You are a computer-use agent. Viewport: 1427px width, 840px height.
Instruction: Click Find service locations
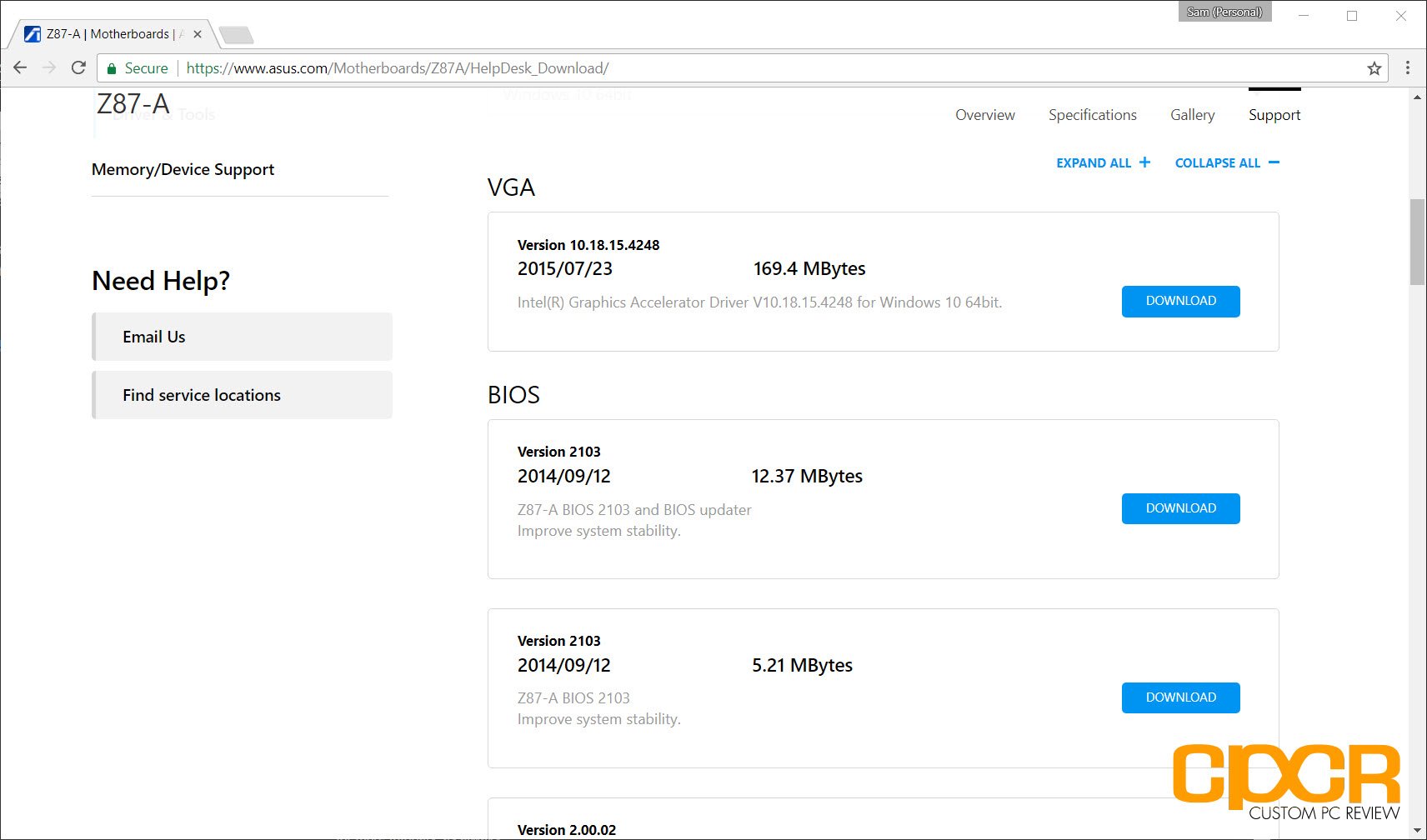[x=242, y=395]
